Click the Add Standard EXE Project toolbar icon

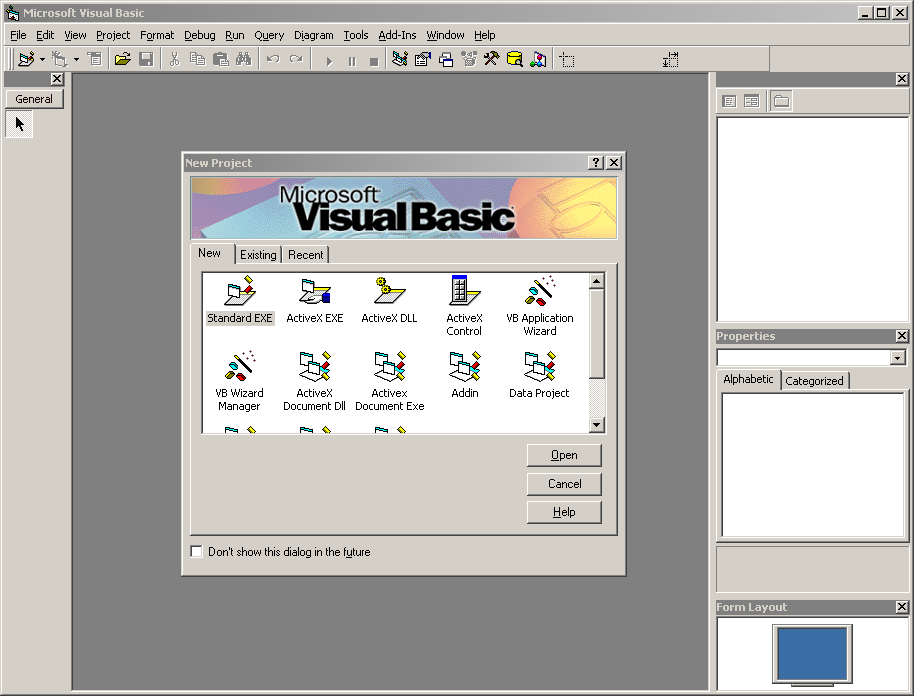pos(26,59)
